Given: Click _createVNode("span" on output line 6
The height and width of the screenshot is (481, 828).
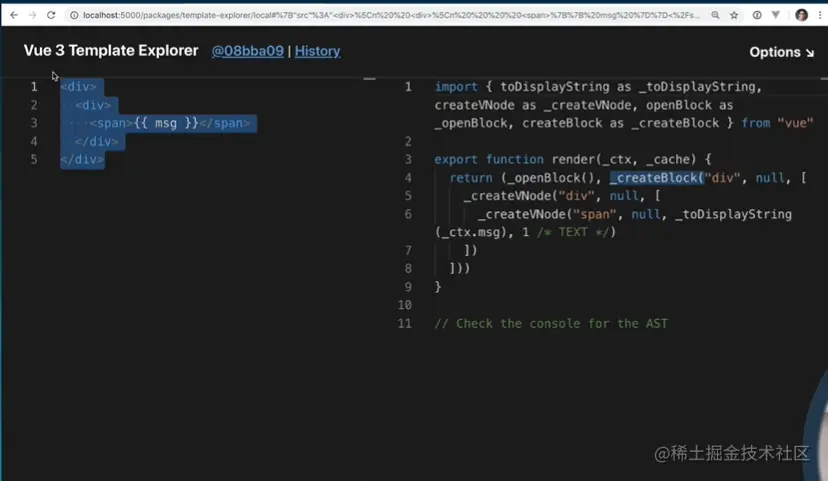Looking at the screenshot, I should click(547, 214).
